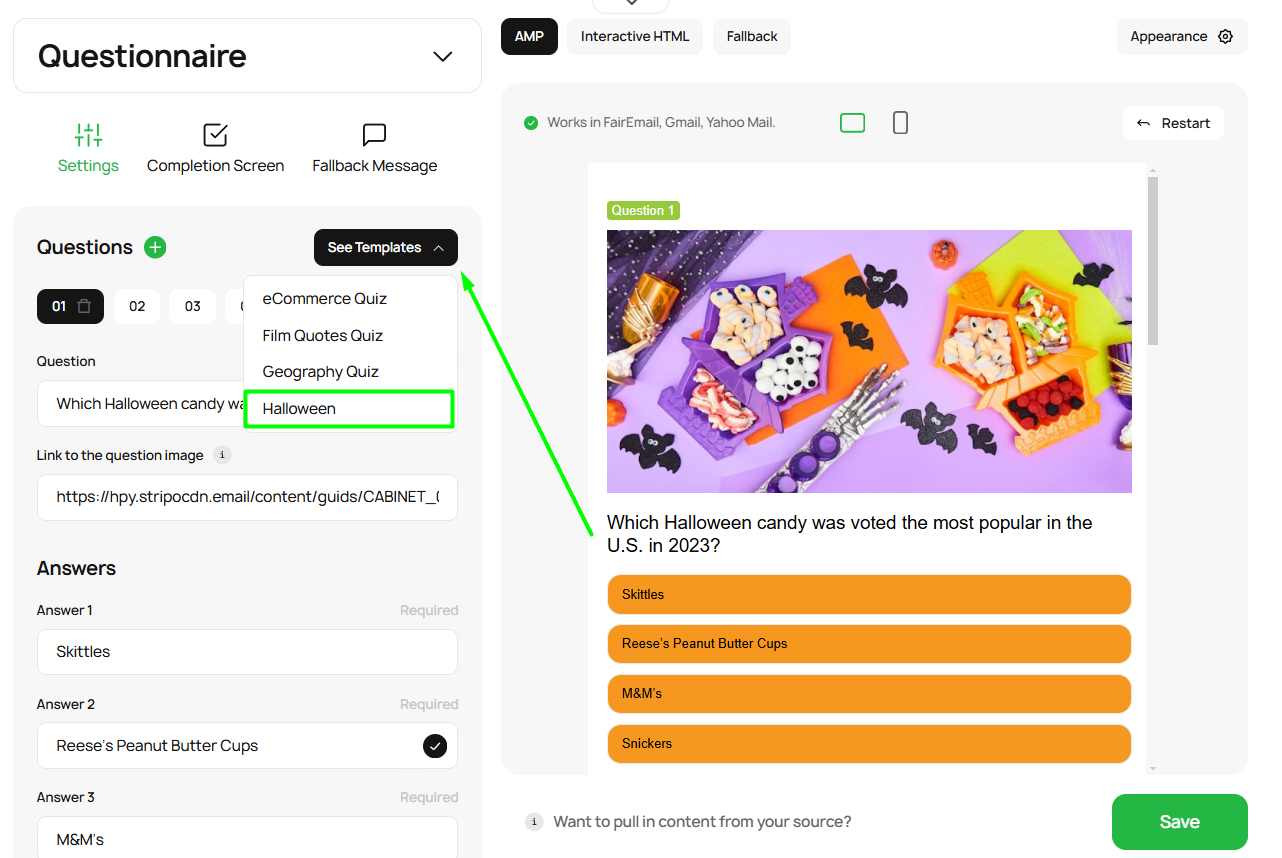This screenshot has width=1282, height=858.
Task: Click the Appearance gear icon
Action: [1226, 37]
